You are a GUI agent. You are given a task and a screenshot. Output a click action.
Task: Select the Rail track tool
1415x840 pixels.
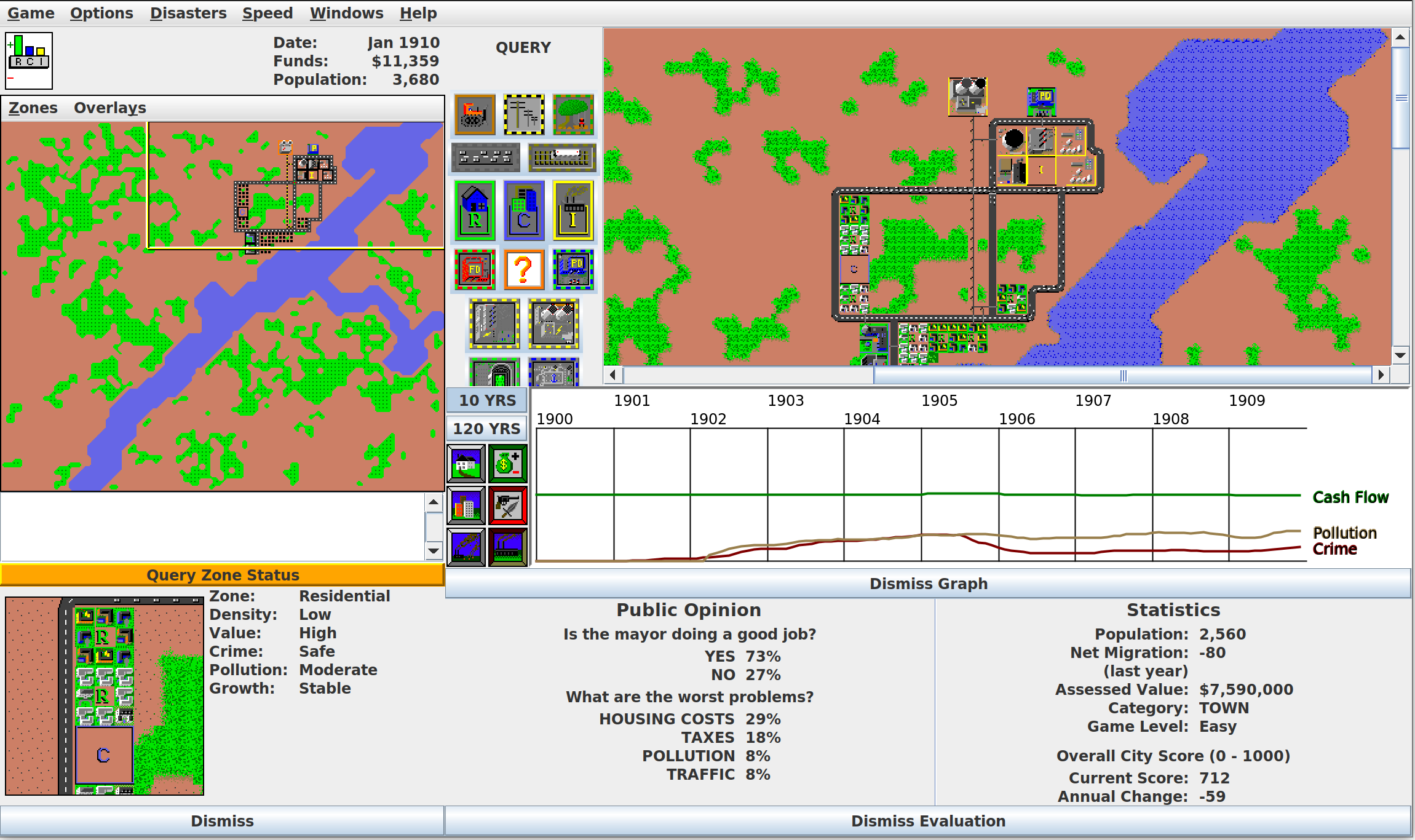coord(562,157)
